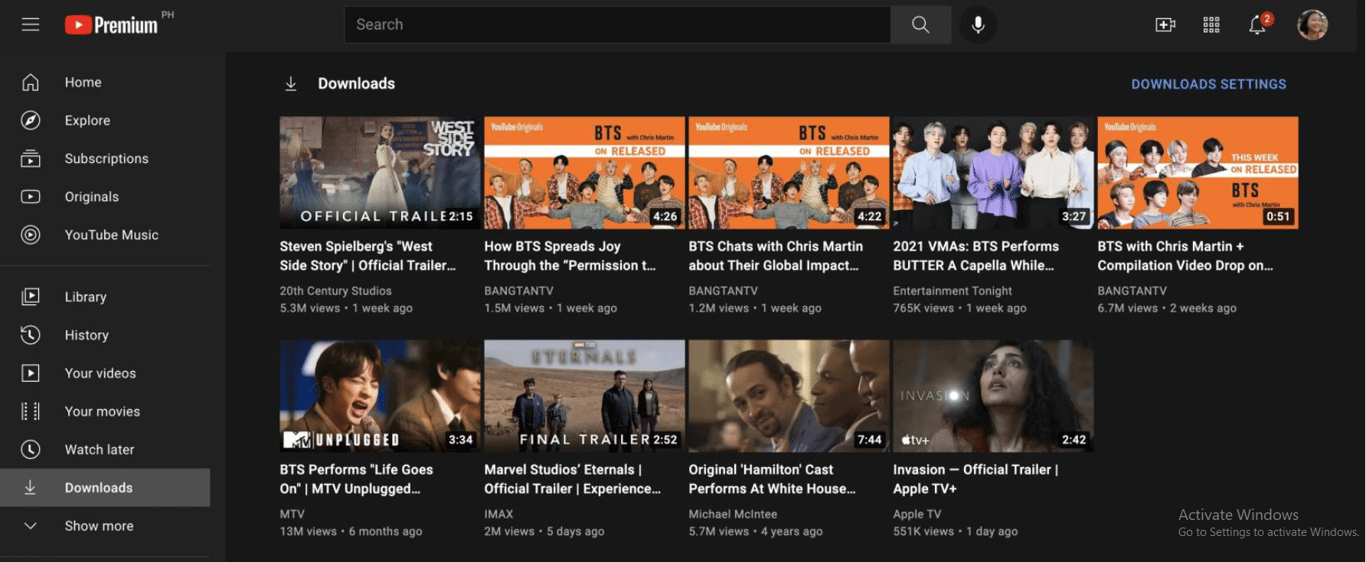Click the YouTube Premium logo

click(111, 25)
